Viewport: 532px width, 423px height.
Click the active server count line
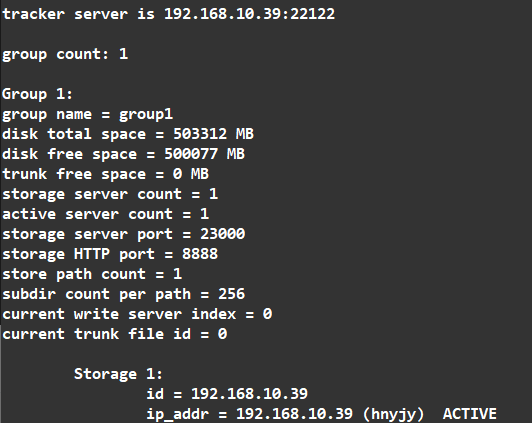point(106,214)
